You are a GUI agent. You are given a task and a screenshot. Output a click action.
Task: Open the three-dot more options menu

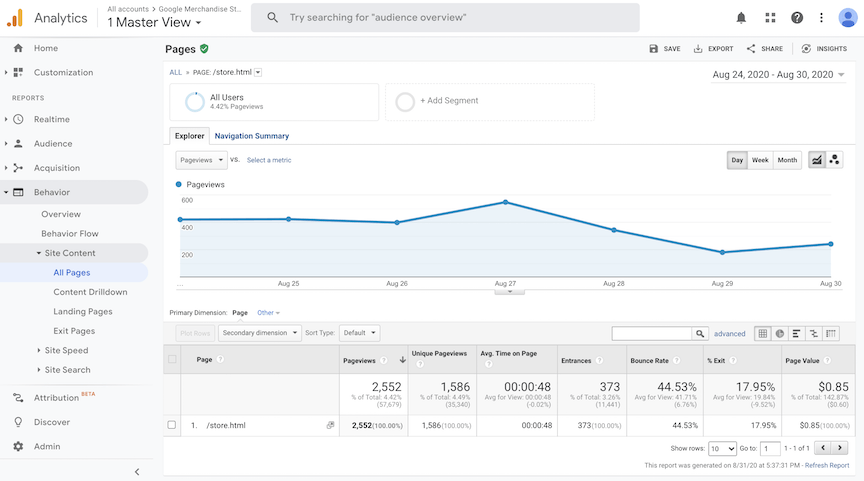coord(822,18)
